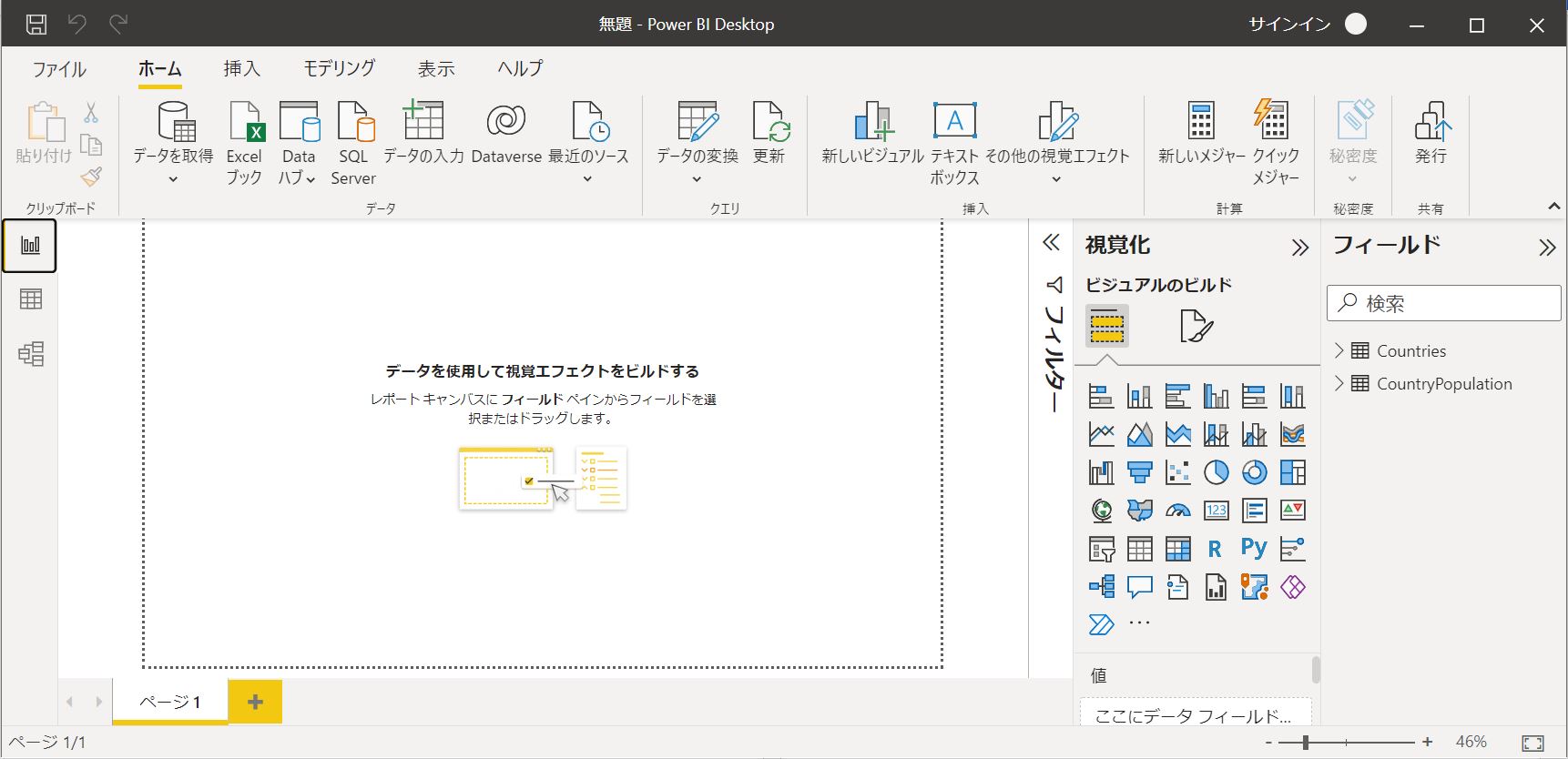Open the その他の視覚エフェクト dropdown arrow
Image resolution: width=1568 pixels, height=759 pixels.
1056,179
